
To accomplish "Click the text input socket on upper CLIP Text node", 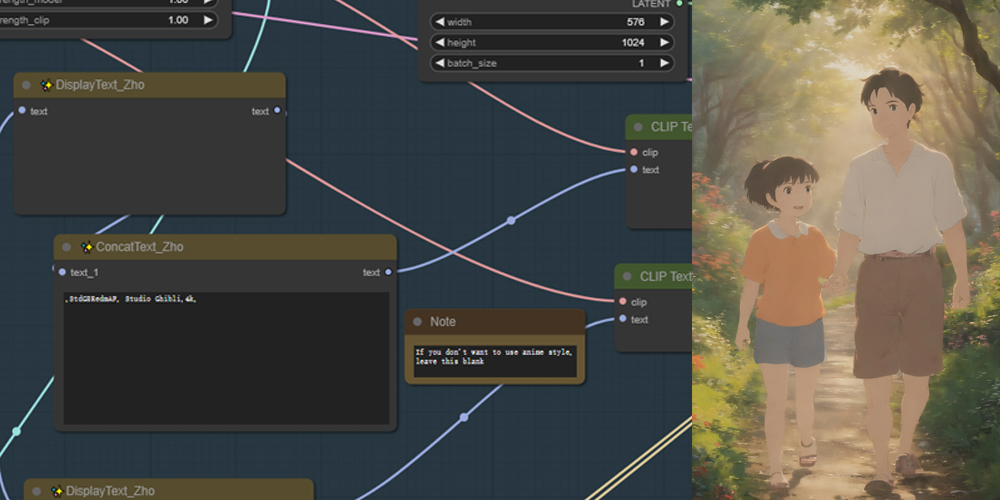I will coord(633,169).
